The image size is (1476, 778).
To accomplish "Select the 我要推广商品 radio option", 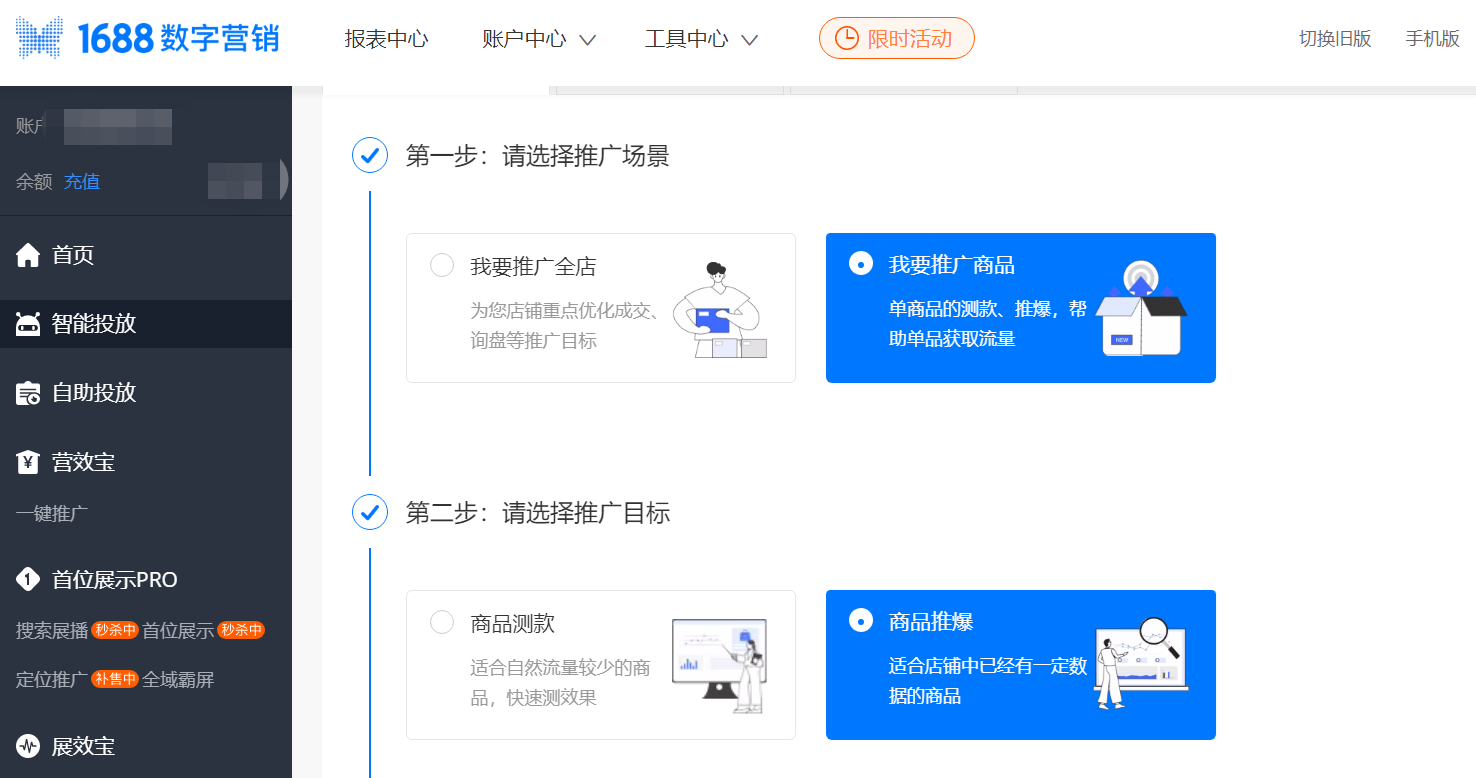I will point(859,264).
